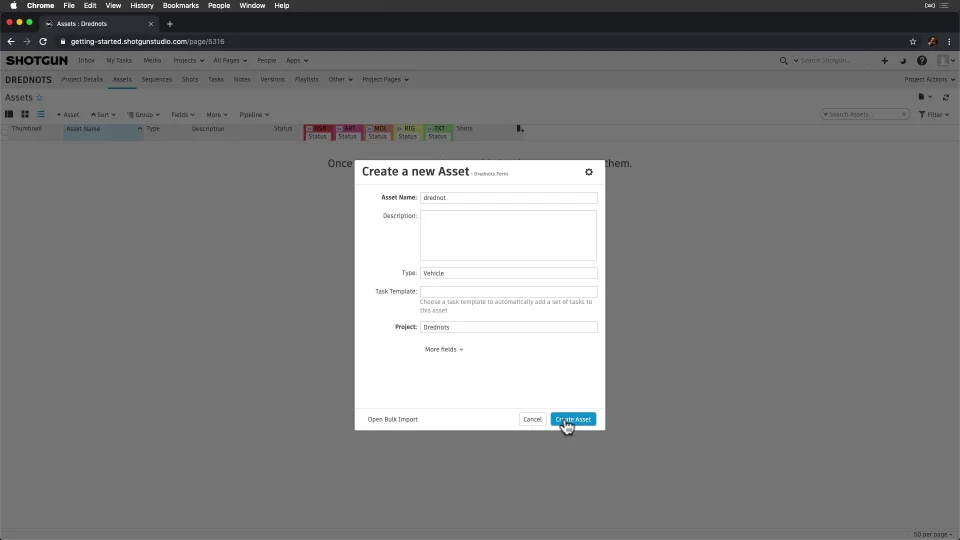Open a new browser tab
This screenshot has width=960, height=540.
coord(170,24)
